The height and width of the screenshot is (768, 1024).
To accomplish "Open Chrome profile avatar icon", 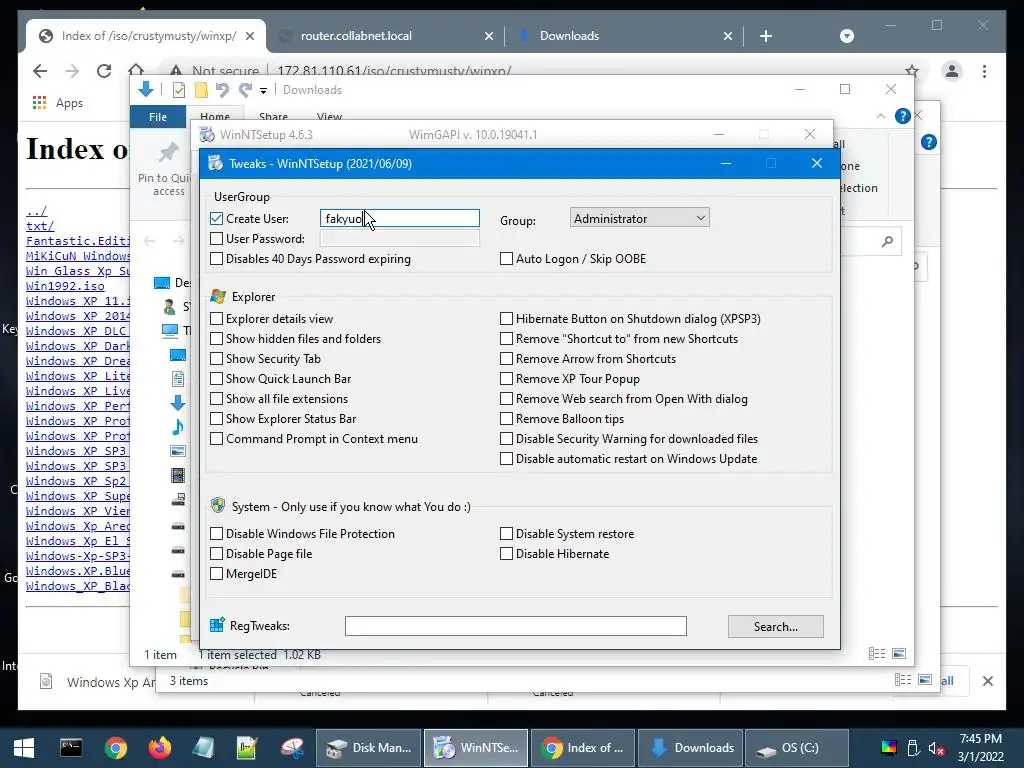I will click(952, 71).
